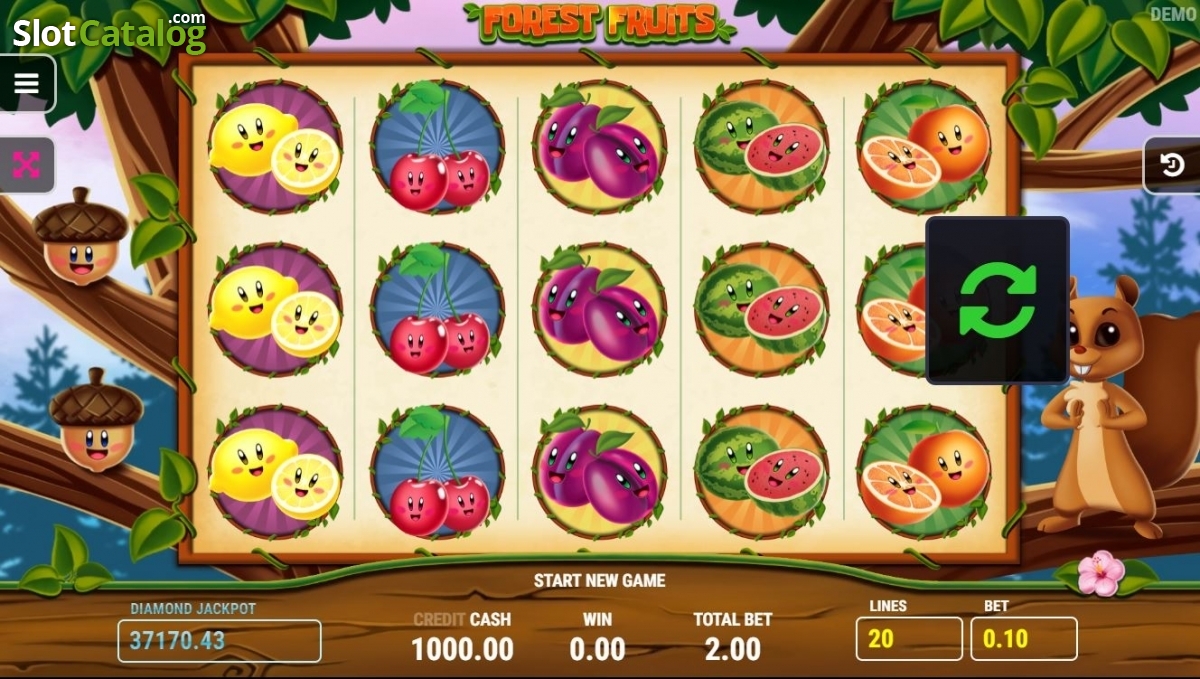The width and height of the screenshot is (1200, 679).
Task: Select the top-left lemon symbol
Action: pos(275,147)
